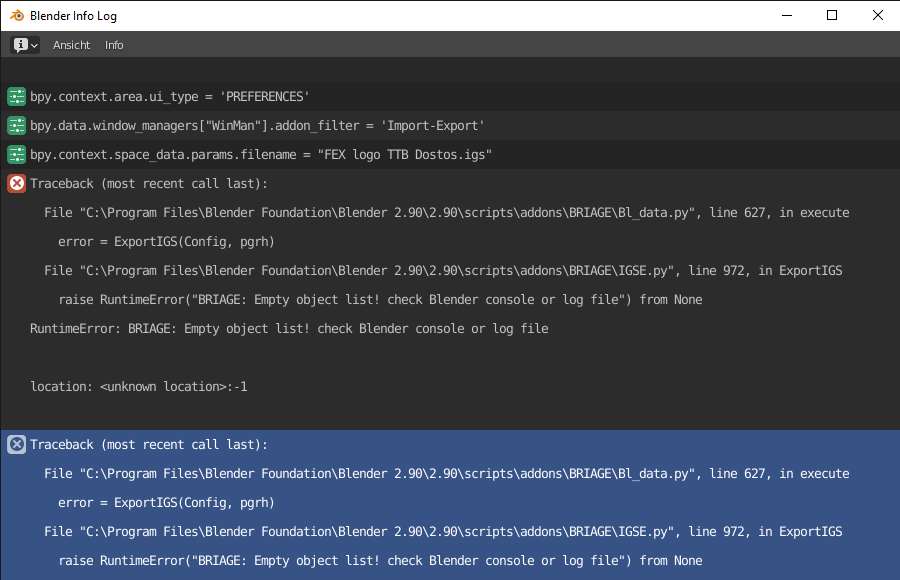Screen dimensions: 900x580
Task: Click the property icon beside the addon_filter line
Action: tap(16, 126)
